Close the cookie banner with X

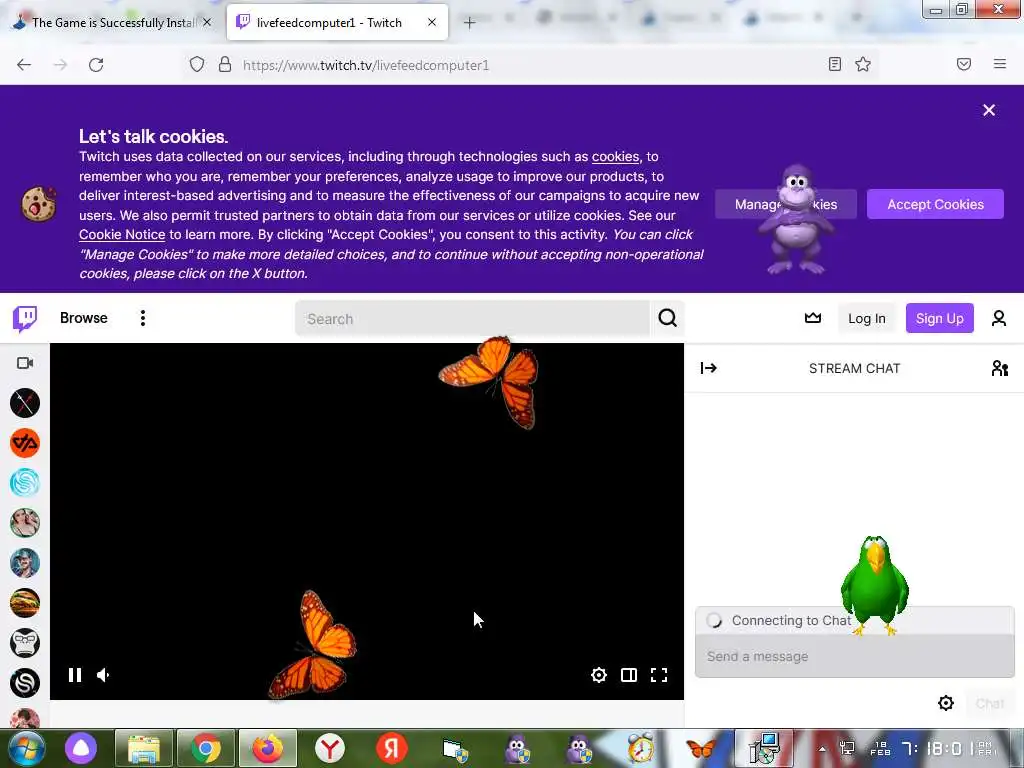click(x=989, y=110)
